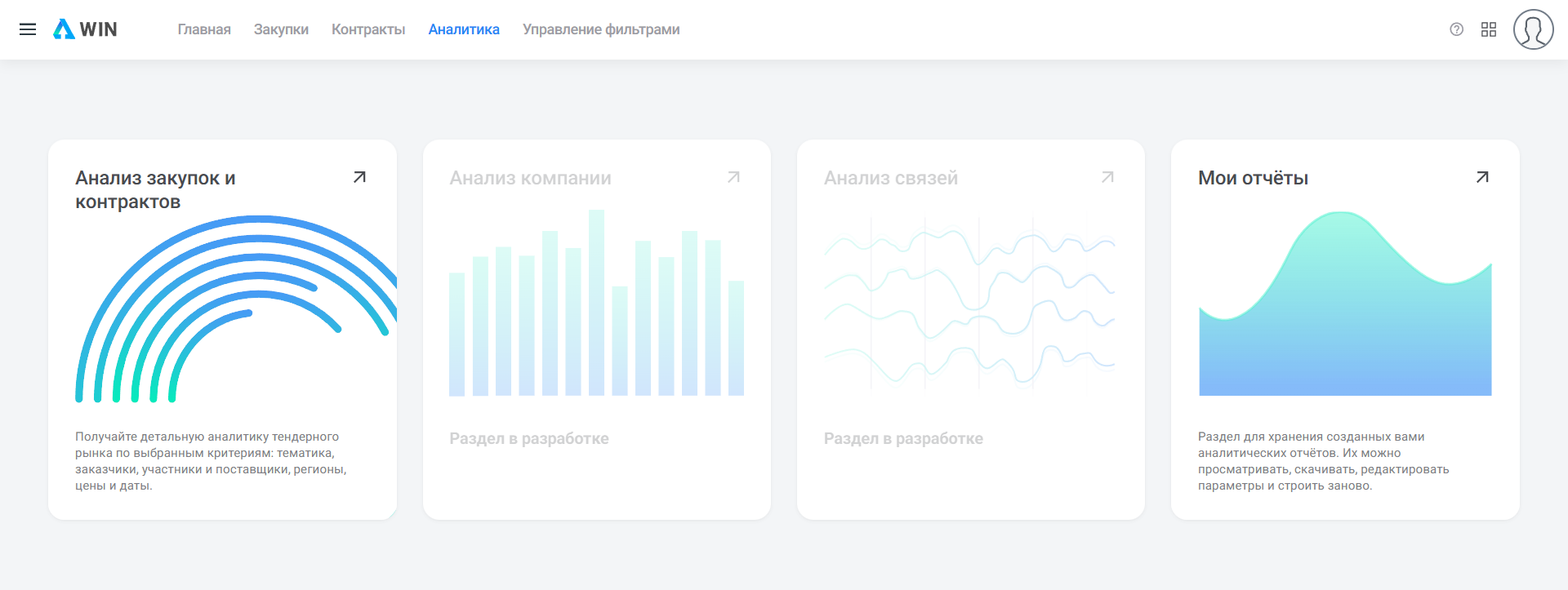Viewport: 1568px width, 590px height.
Task: Click the WIN logo
Action: [85, 29]
